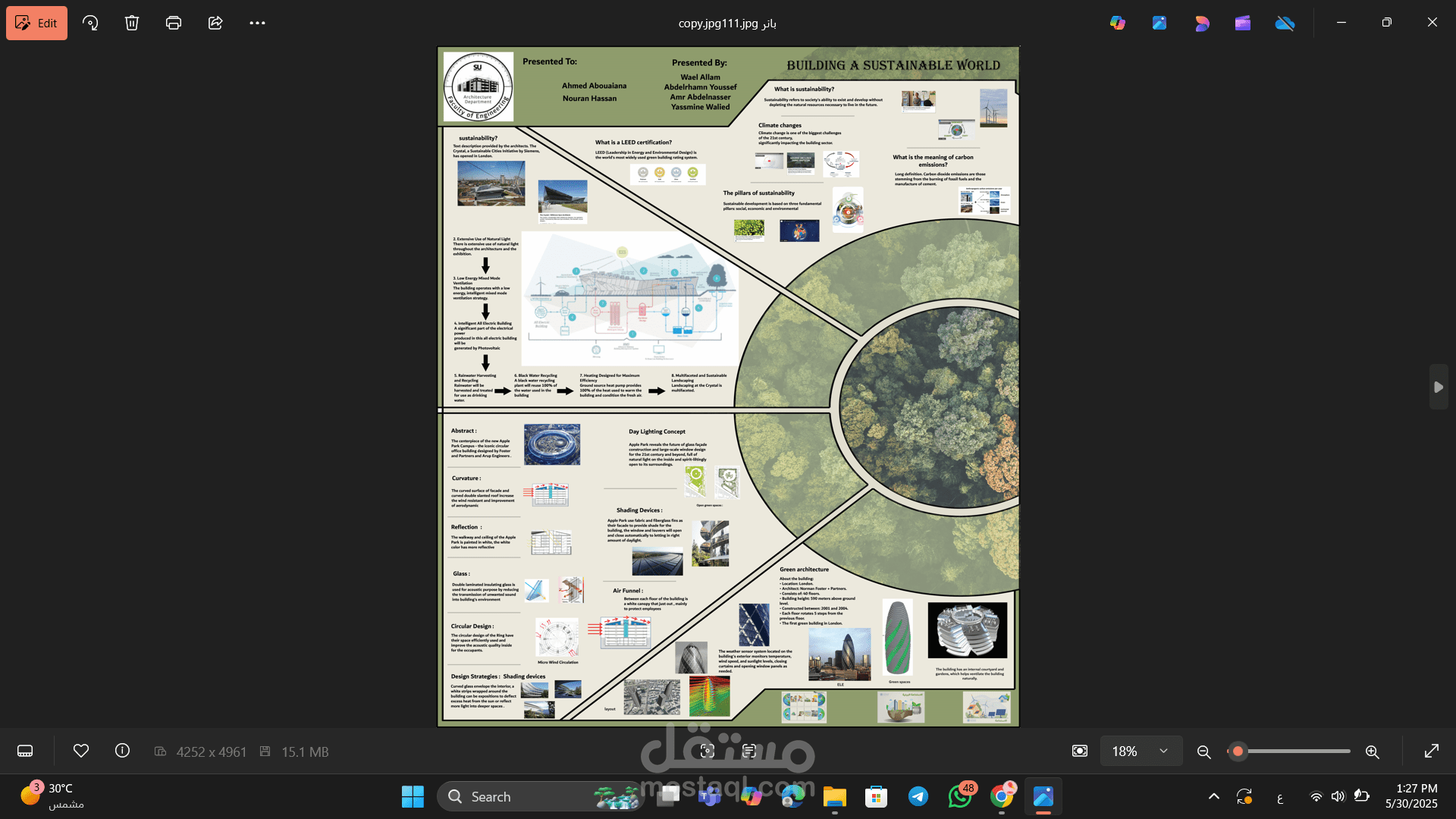Open the clock showing 1:27 PM

1411,796
